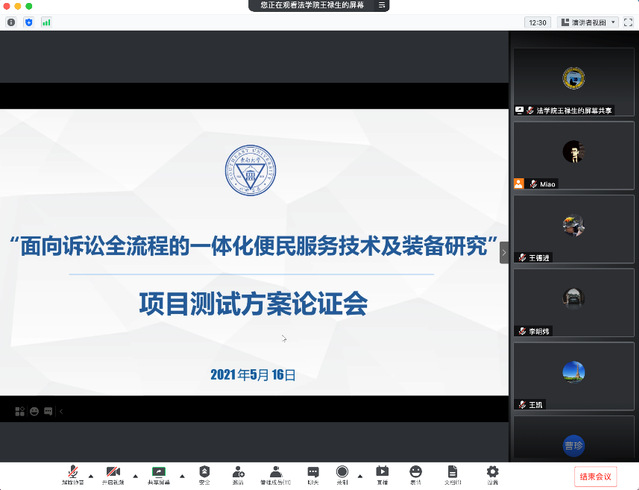The height and width of the screenshot is (490, 639).
Task: Click the 结束会议 end meeting button
Action: 595,475
